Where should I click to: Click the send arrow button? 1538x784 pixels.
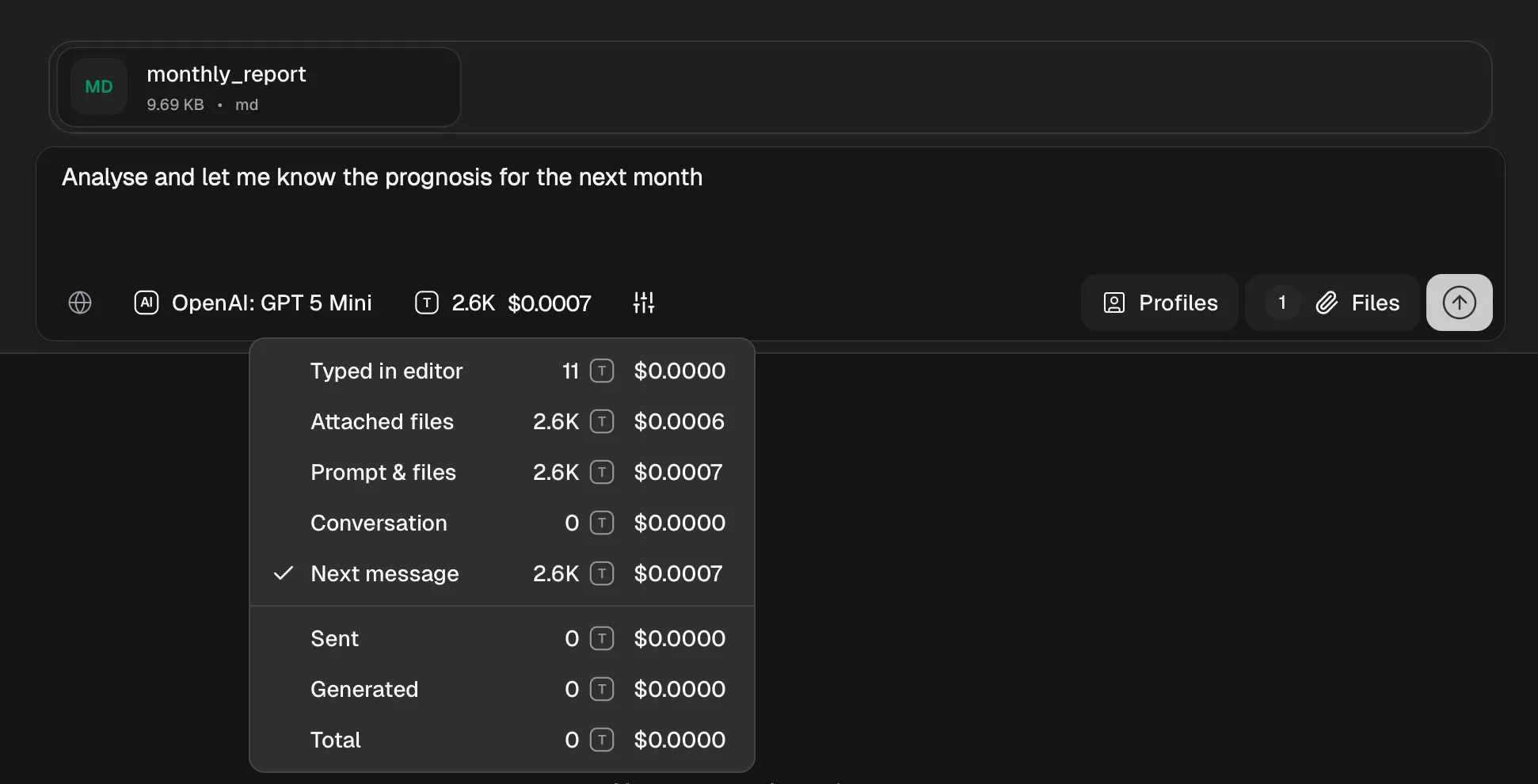tap(1459, 303)
